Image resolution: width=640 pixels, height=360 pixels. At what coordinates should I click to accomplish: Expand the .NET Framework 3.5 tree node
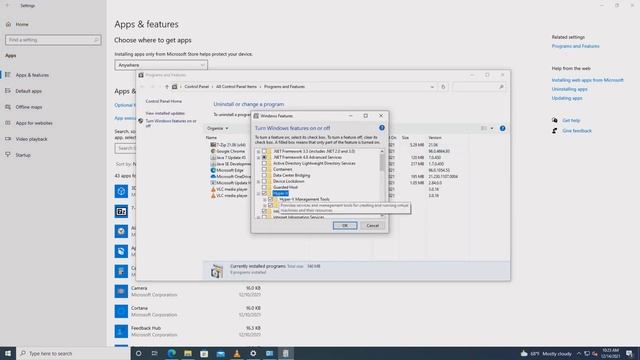coord(258,151)
